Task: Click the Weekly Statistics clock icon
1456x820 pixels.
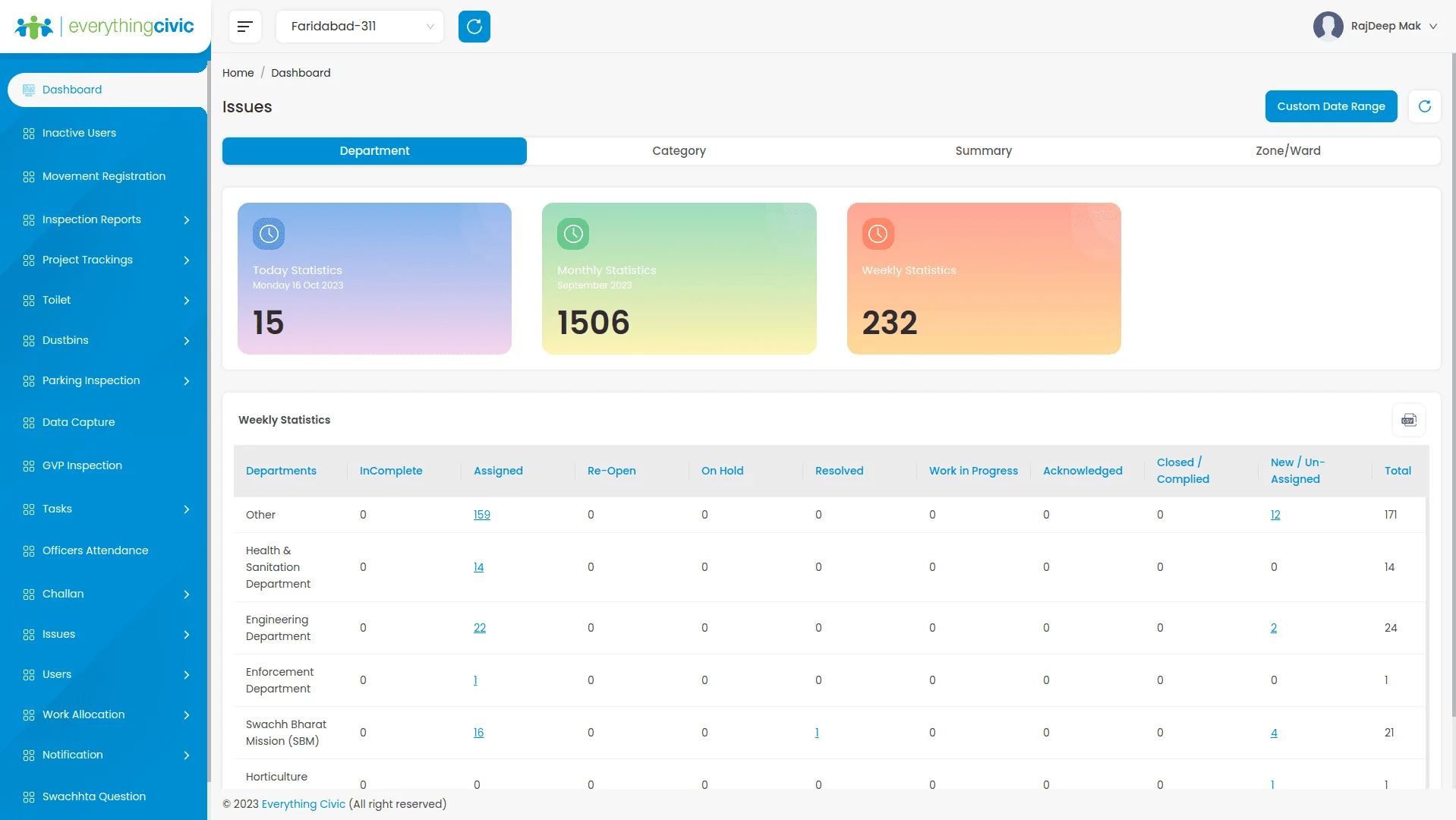Action: (x=878, y=234)
